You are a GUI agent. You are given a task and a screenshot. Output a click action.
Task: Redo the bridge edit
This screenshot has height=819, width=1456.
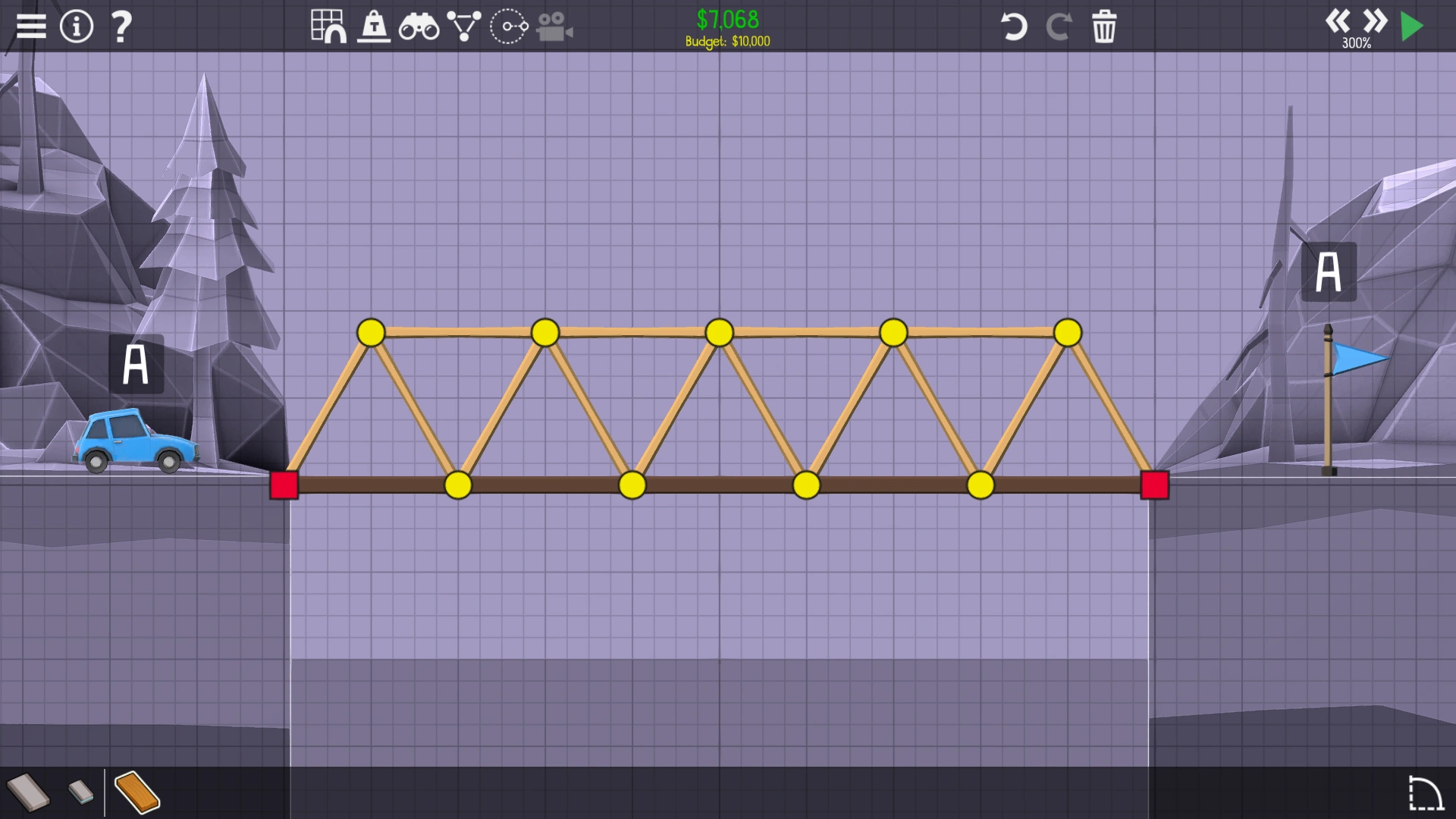pyautogui.click(x=1059, y=27)
